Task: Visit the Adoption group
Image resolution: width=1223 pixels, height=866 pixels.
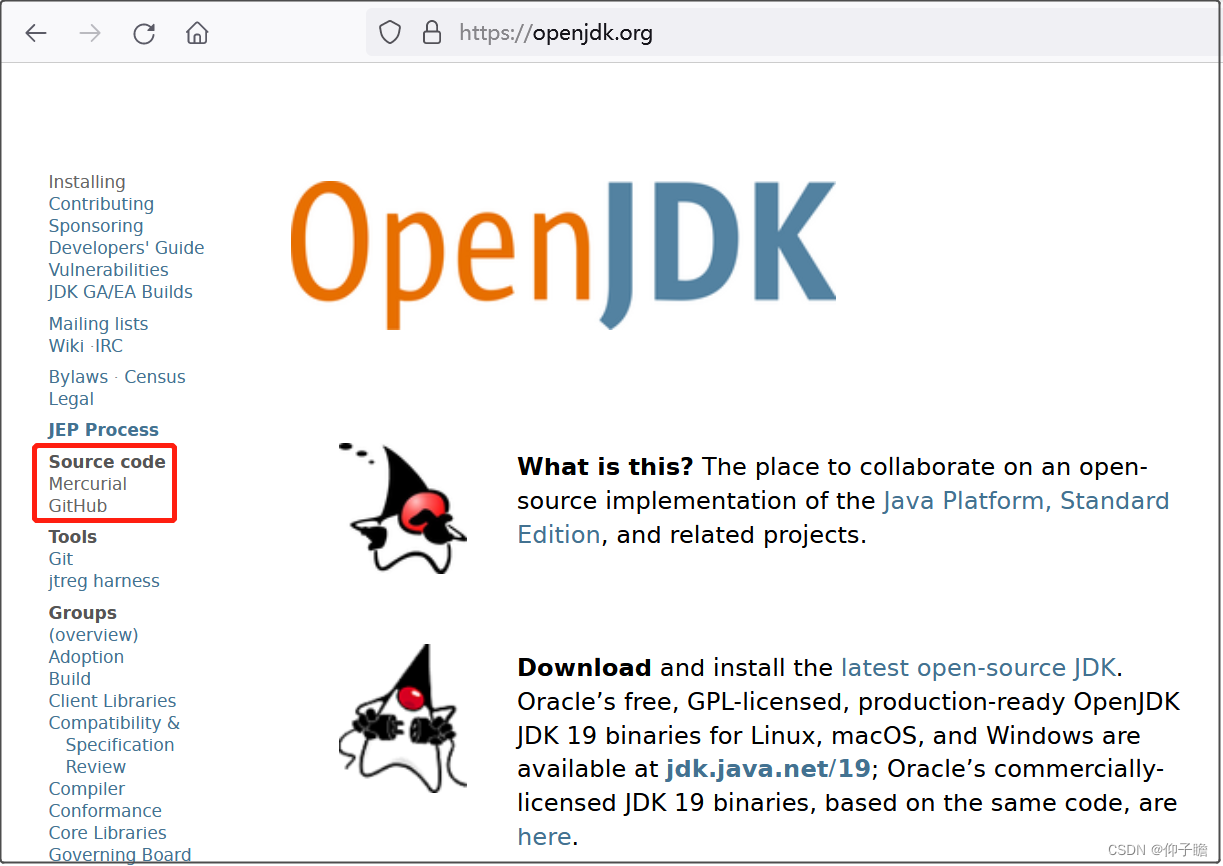Action: pyautogui.click(x=86, y=657)
